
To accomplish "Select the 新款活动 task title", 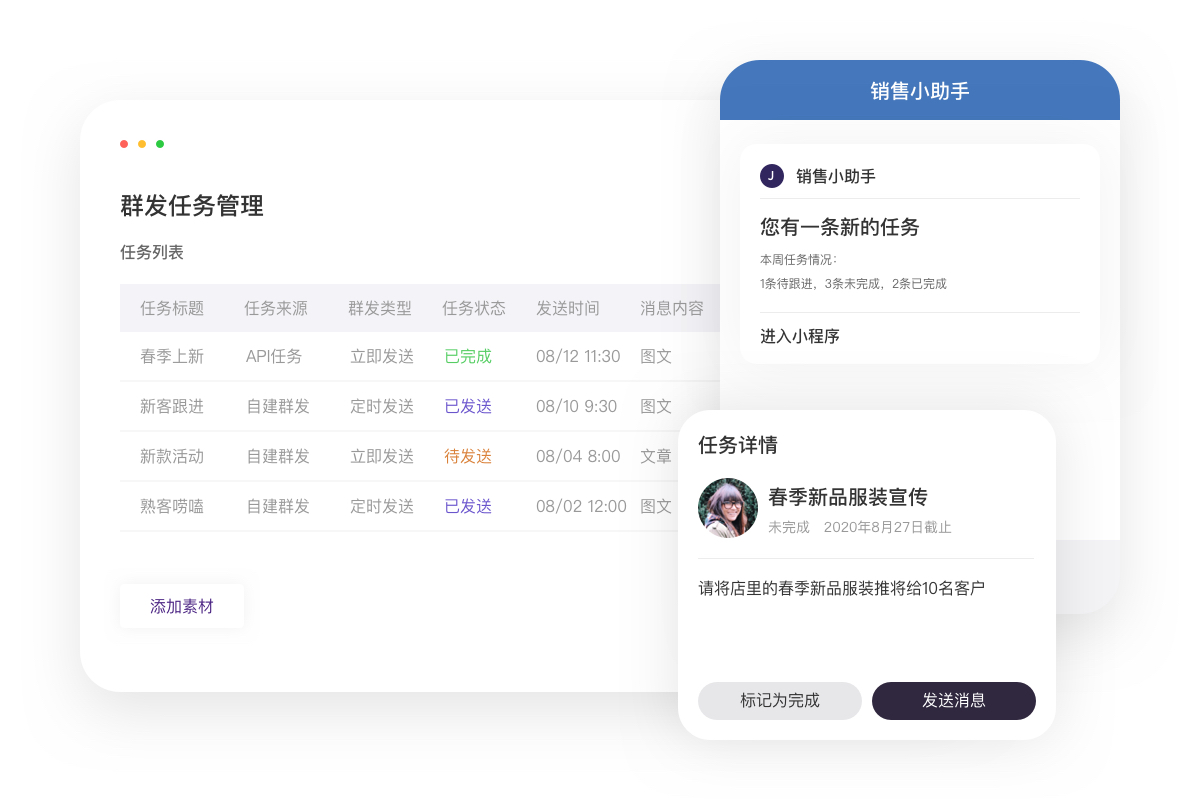I will 172,456.
